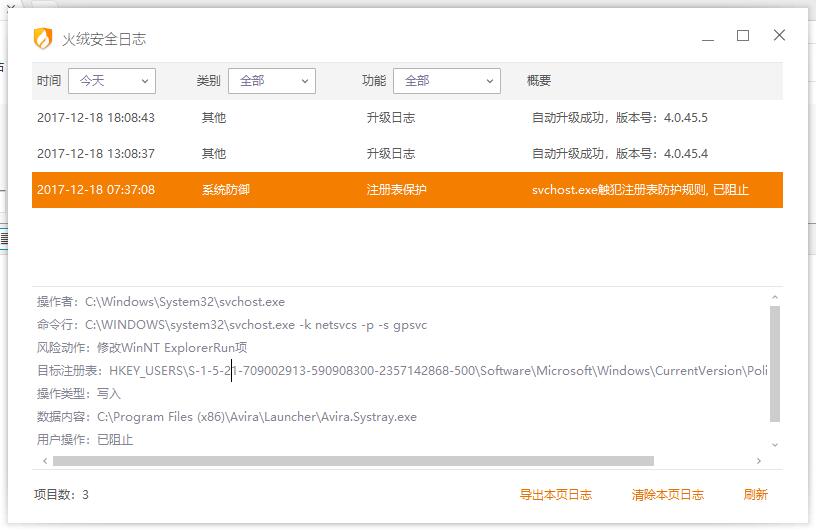The width and height of the screenshot is (816, 531).
Task: Click the Huorong flame shield logo
Action: 43,39
